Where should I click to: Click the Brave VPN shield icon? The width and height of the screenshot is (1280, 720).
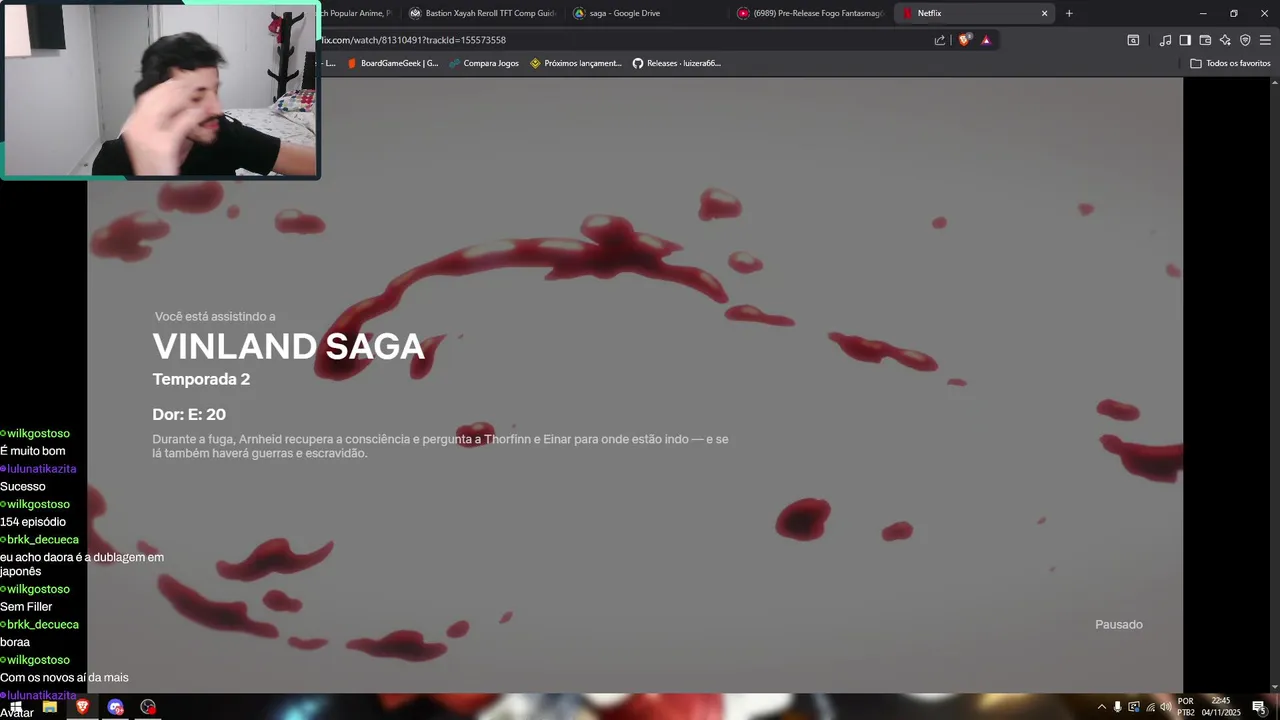[1245, 40]
